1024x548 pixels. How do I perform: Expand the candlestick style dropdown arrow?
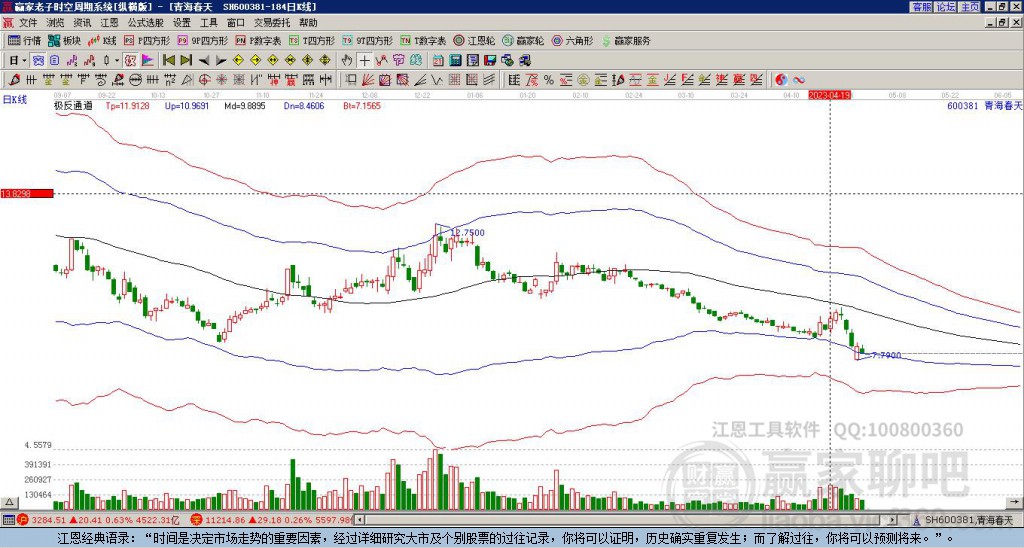coord(117,61)
